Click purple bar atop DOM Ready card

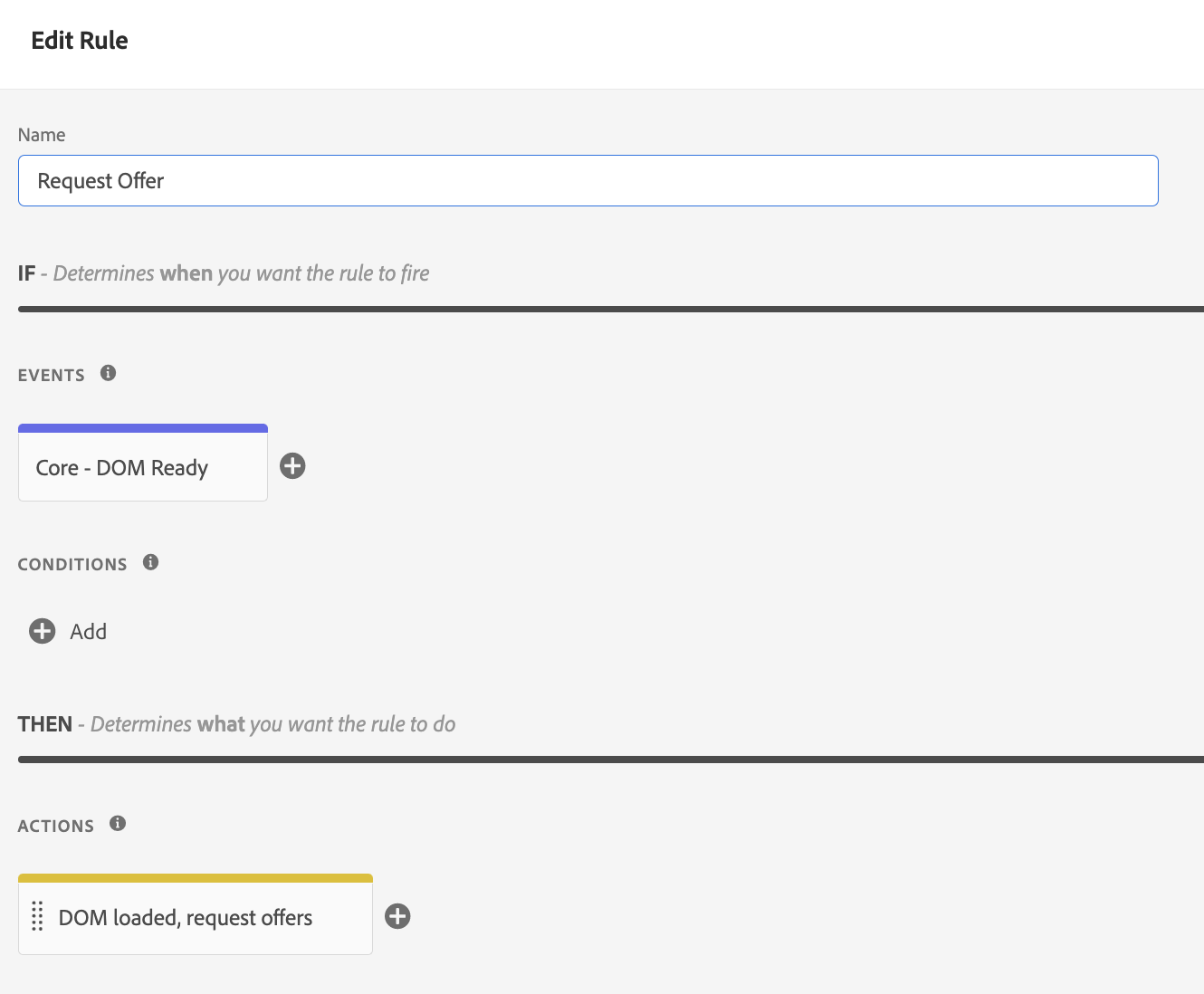143,428
